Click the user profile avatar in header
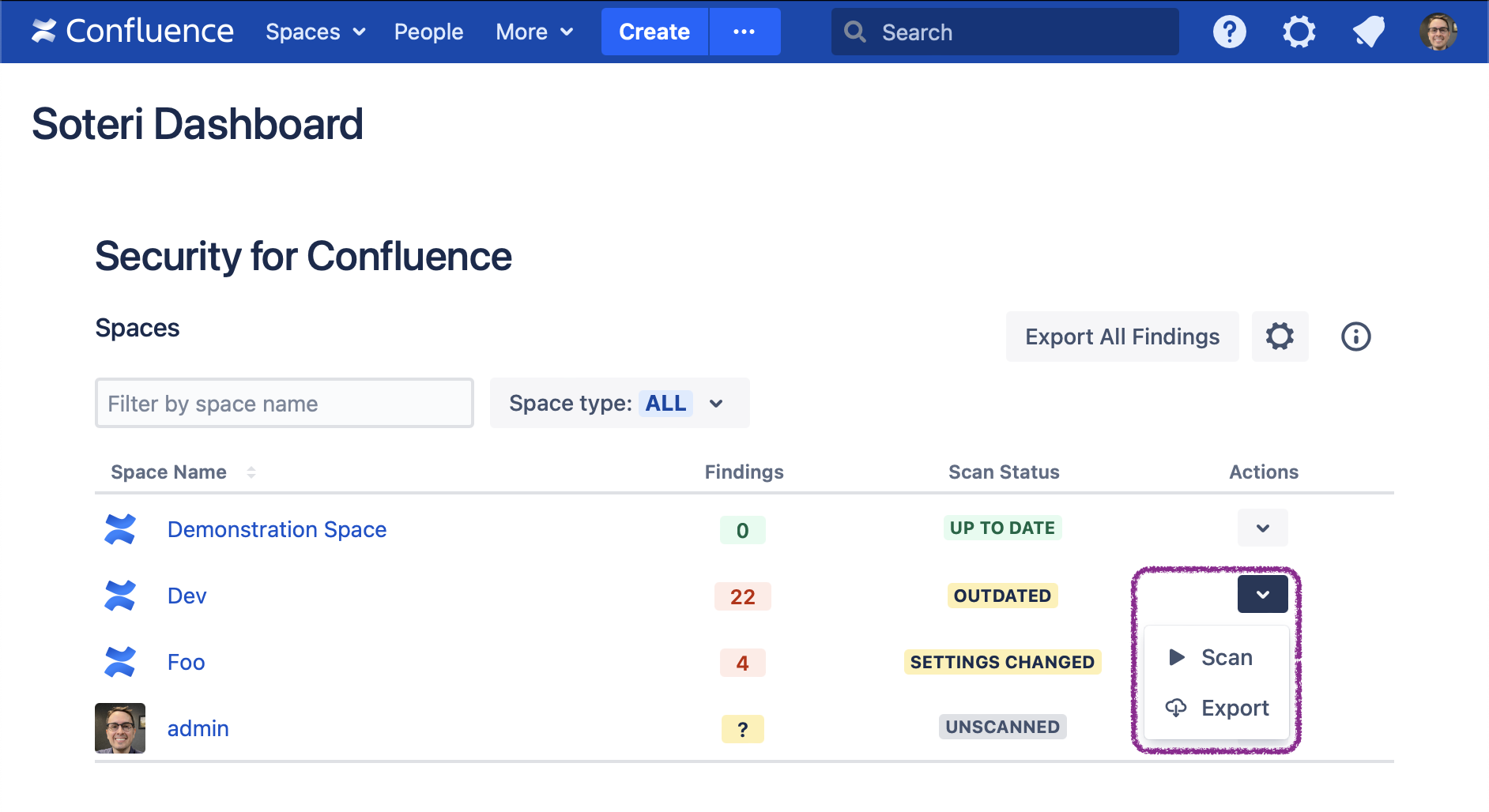 point(1438,32)
